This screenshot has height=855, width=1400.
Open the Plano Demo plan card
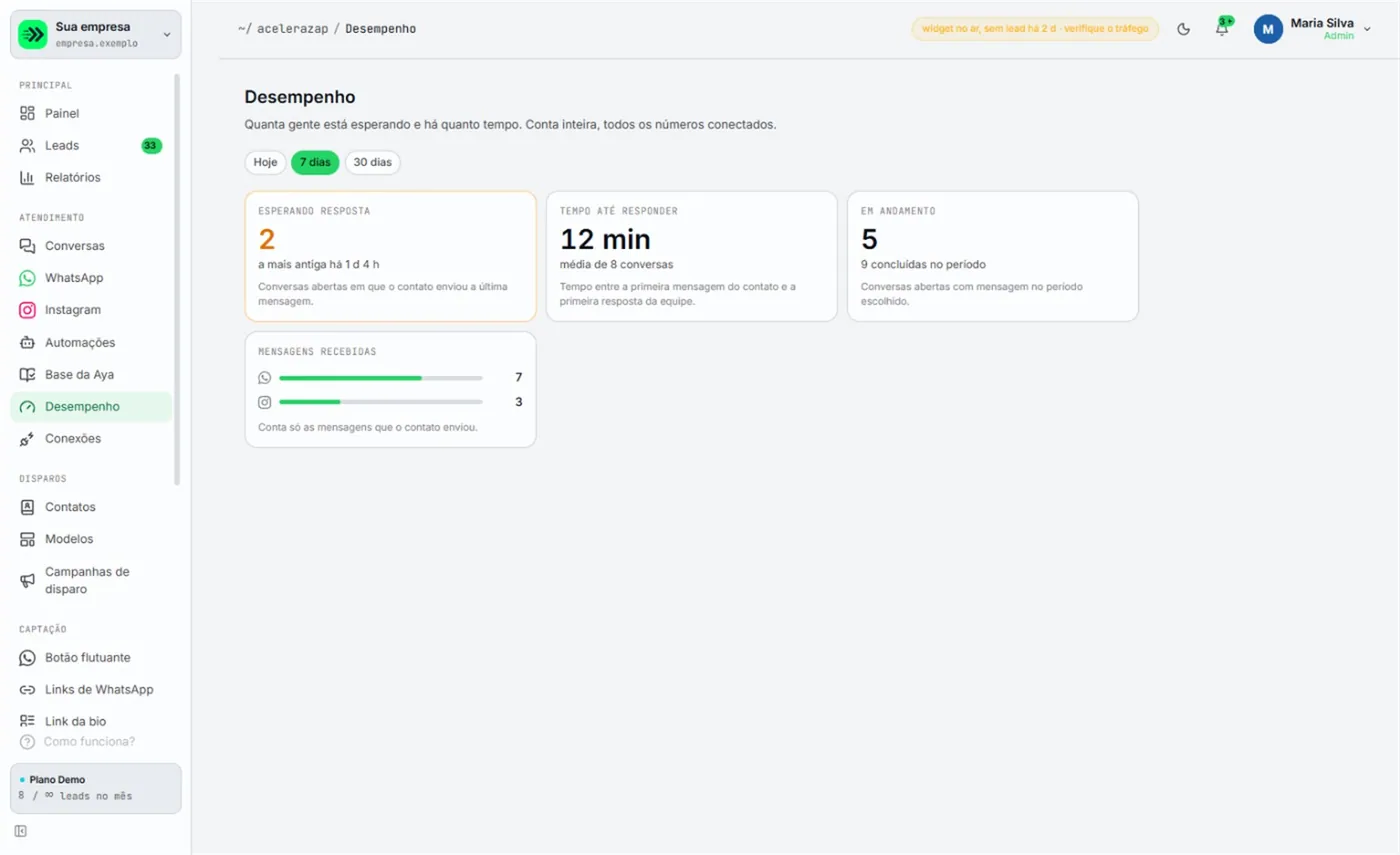click(96, 788)
